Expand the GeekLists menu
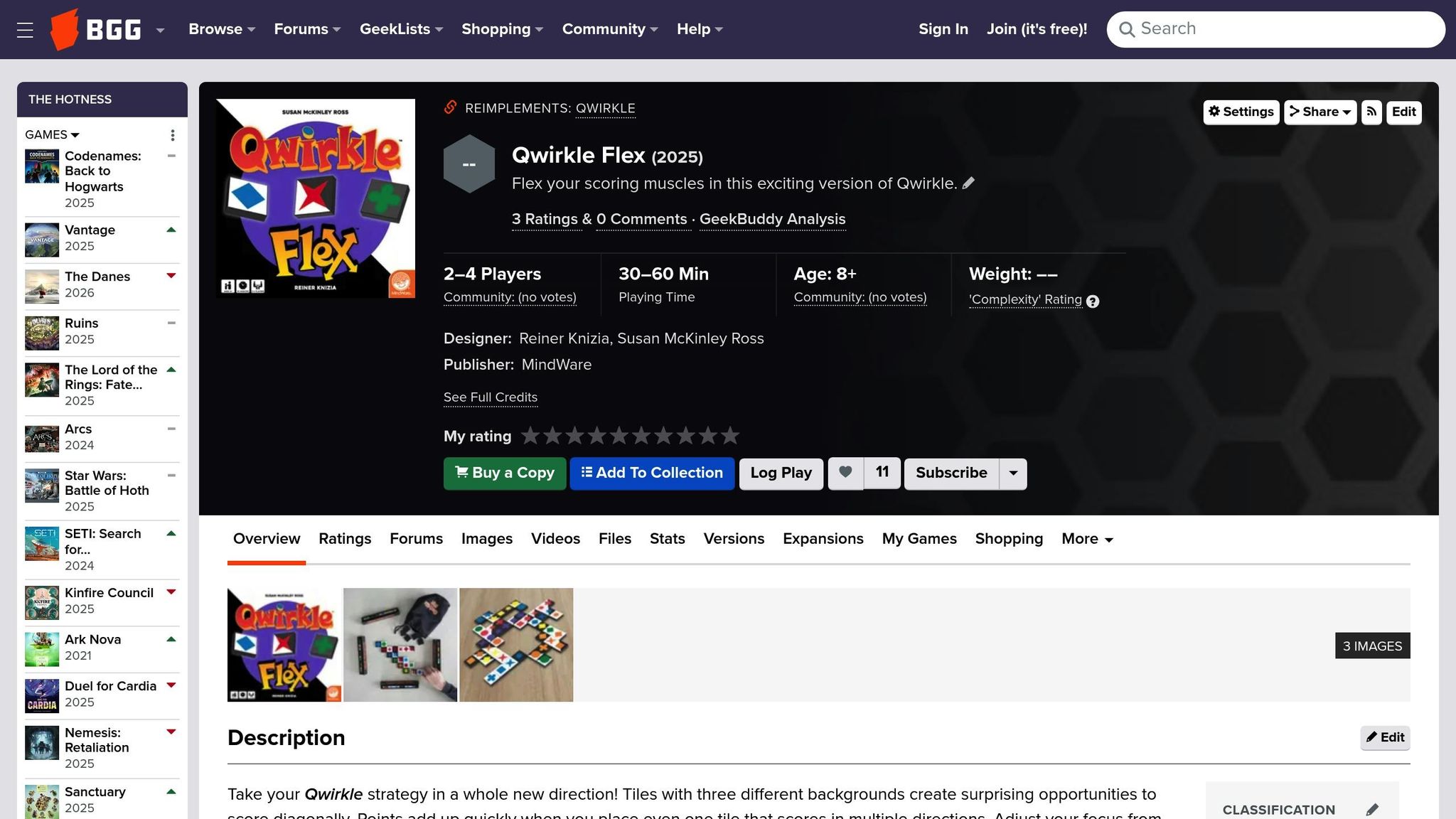This screenshot has height=819, width=1456. coord(401,29)
